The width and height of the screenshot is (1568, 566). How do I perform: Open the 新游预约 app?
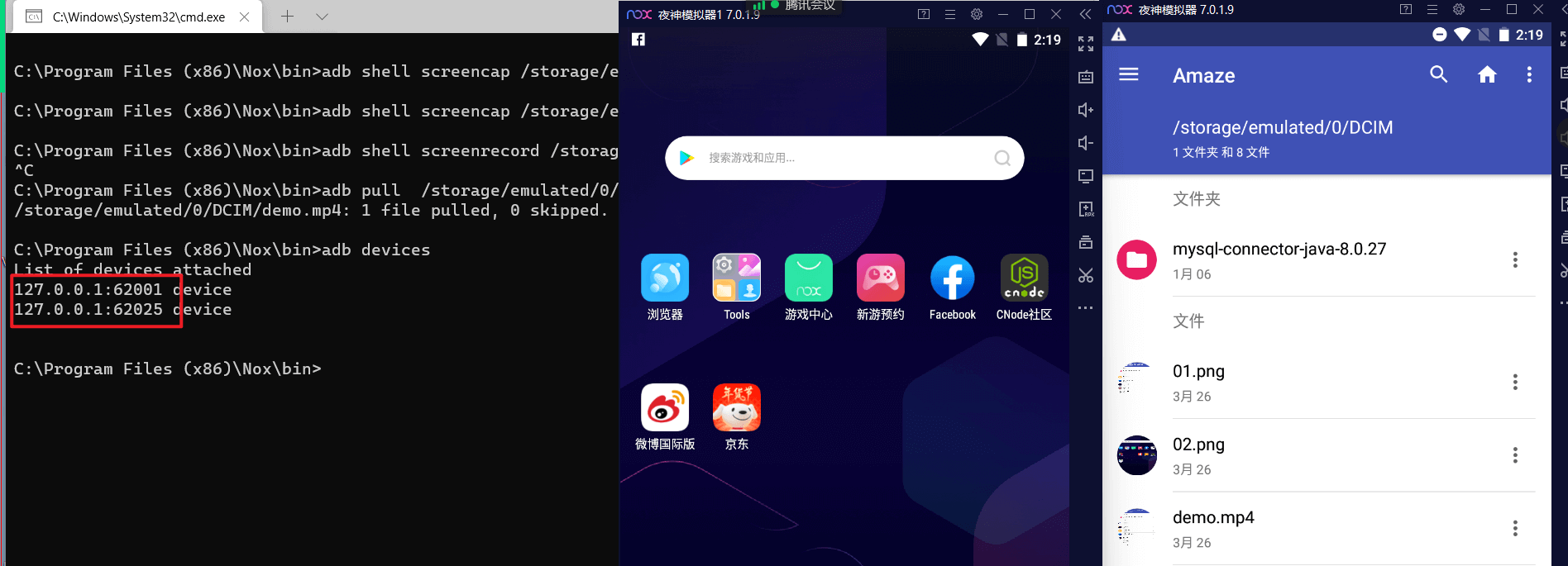coord(880,288)
